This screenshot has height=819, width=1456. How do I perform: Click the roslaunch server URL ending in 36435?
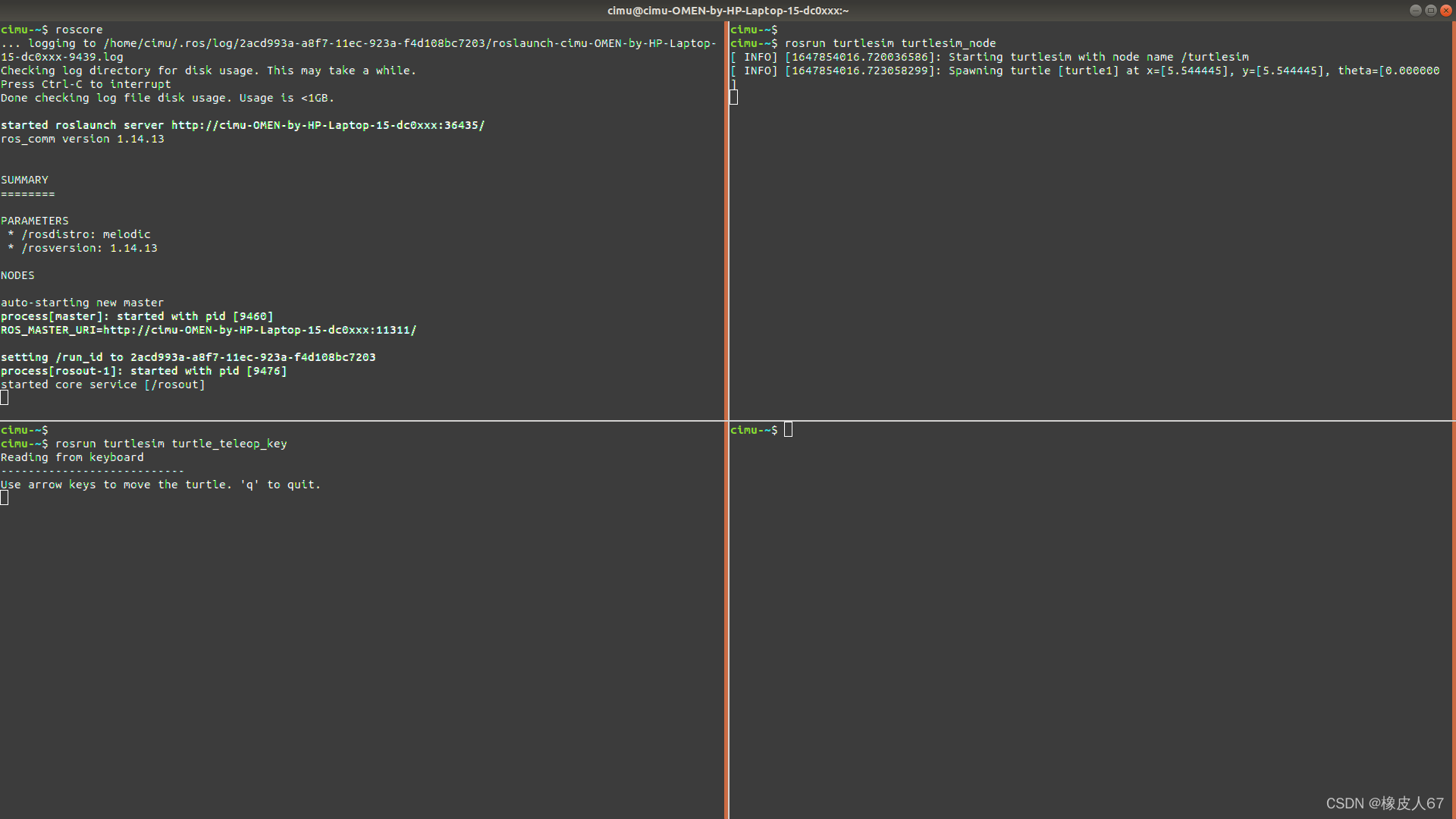point(328,125)
